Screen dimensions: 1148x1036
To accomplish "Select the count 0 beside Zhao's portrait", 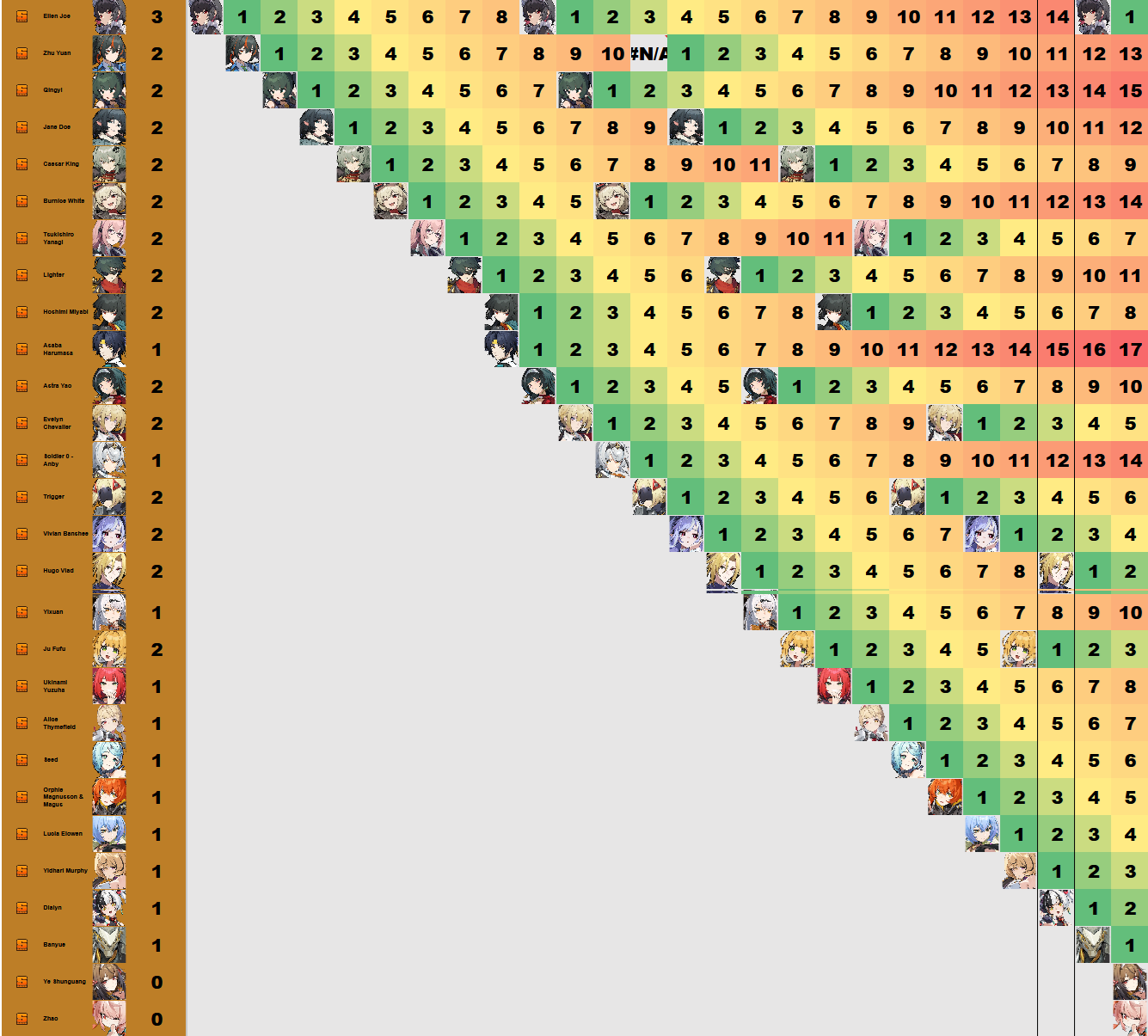I will pyautogui.click(x=157, y=1019).
